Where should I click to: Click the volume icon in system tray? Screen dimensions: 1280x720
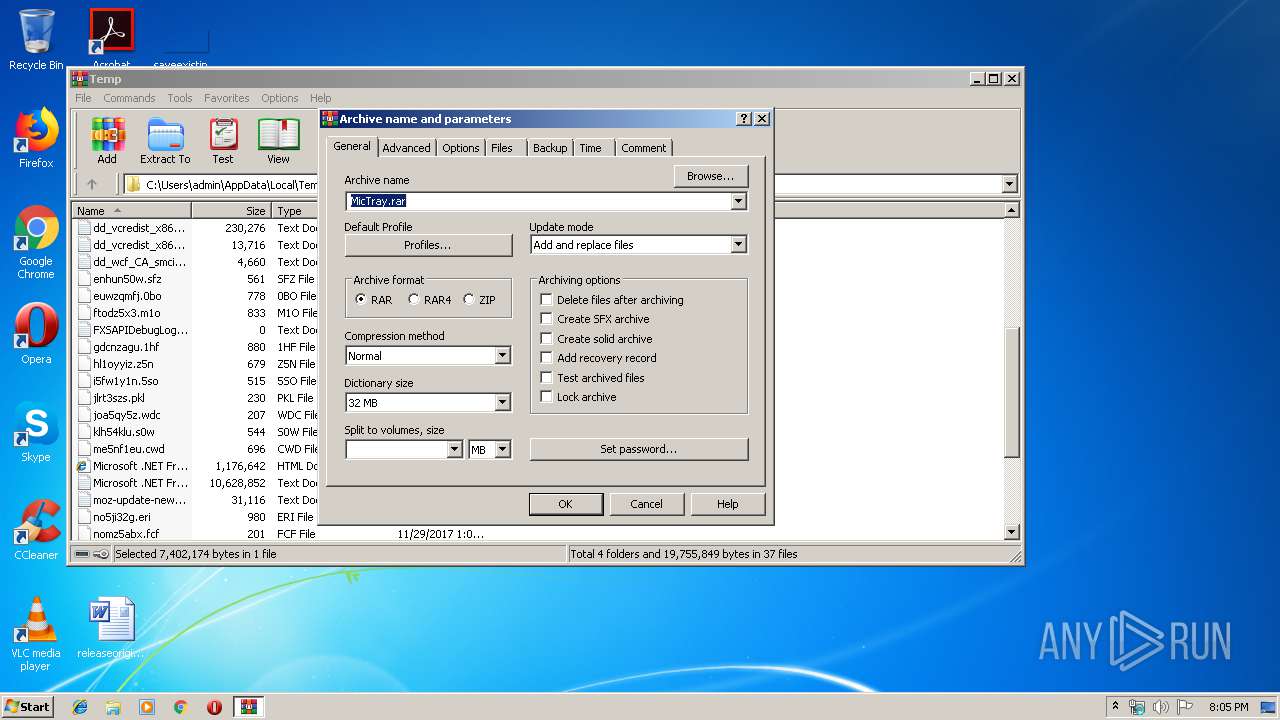coord(1161,707)
